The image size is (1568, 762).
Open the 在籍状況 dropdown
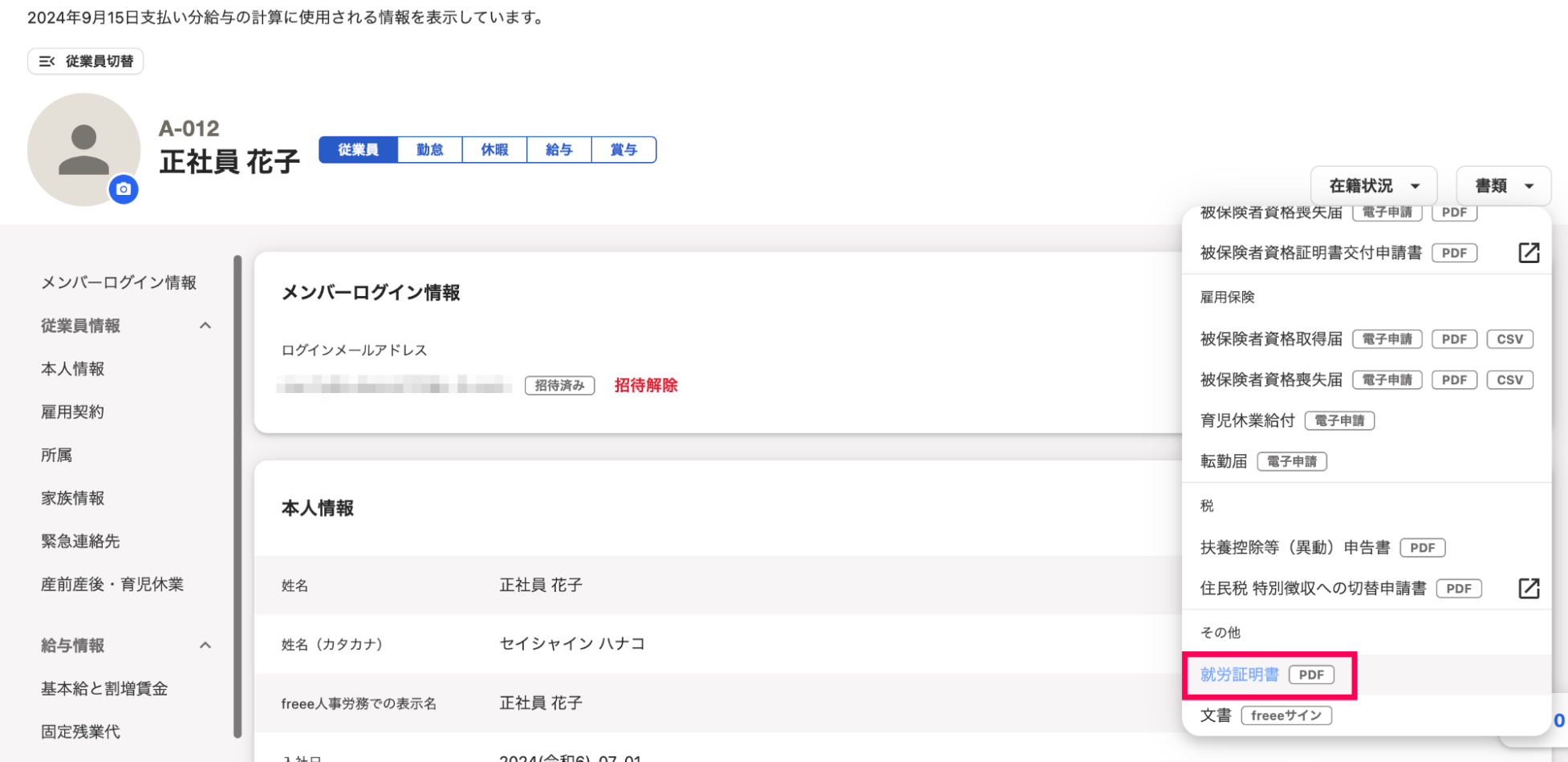click(1374, 186)
